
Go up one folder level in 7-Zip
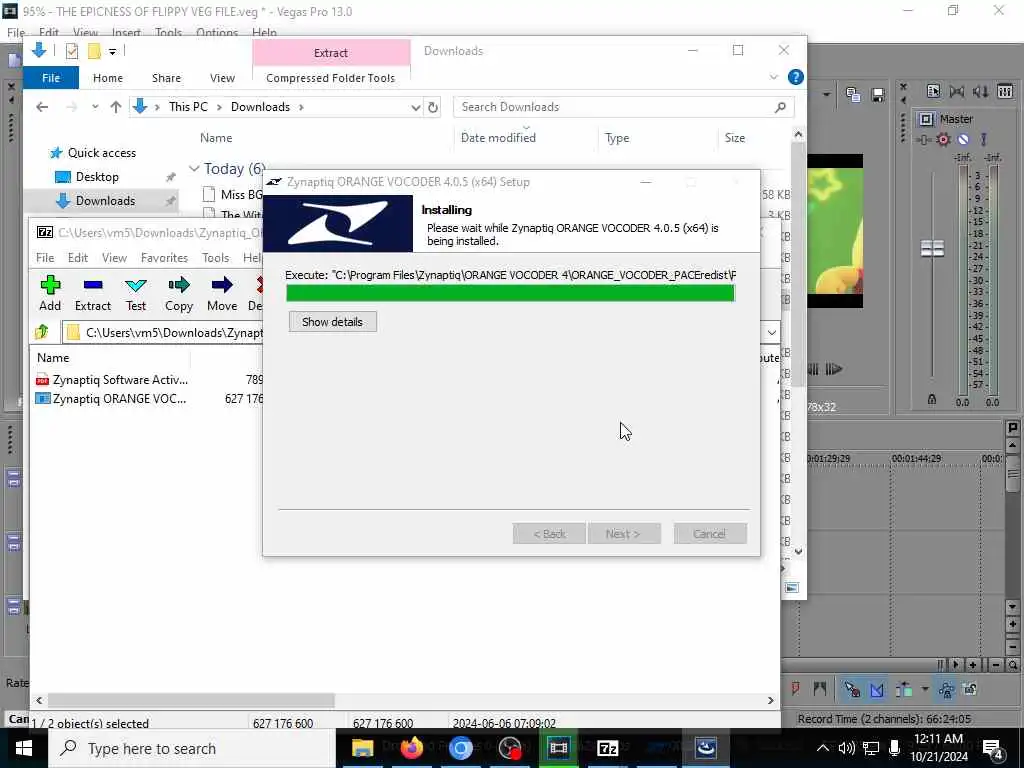42,332
